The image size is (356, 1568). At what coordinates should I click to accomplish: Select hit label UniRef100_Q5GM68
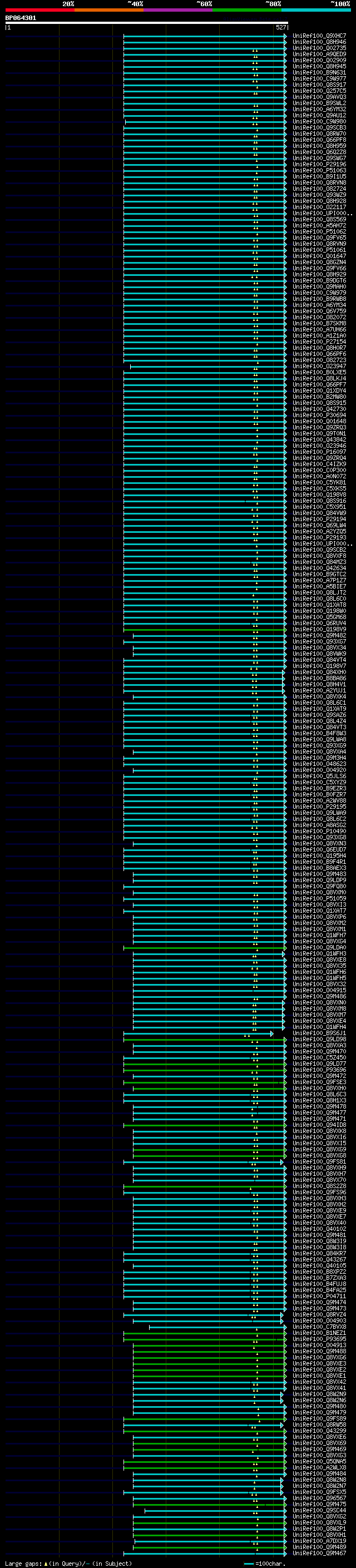(x=319, y=617)
